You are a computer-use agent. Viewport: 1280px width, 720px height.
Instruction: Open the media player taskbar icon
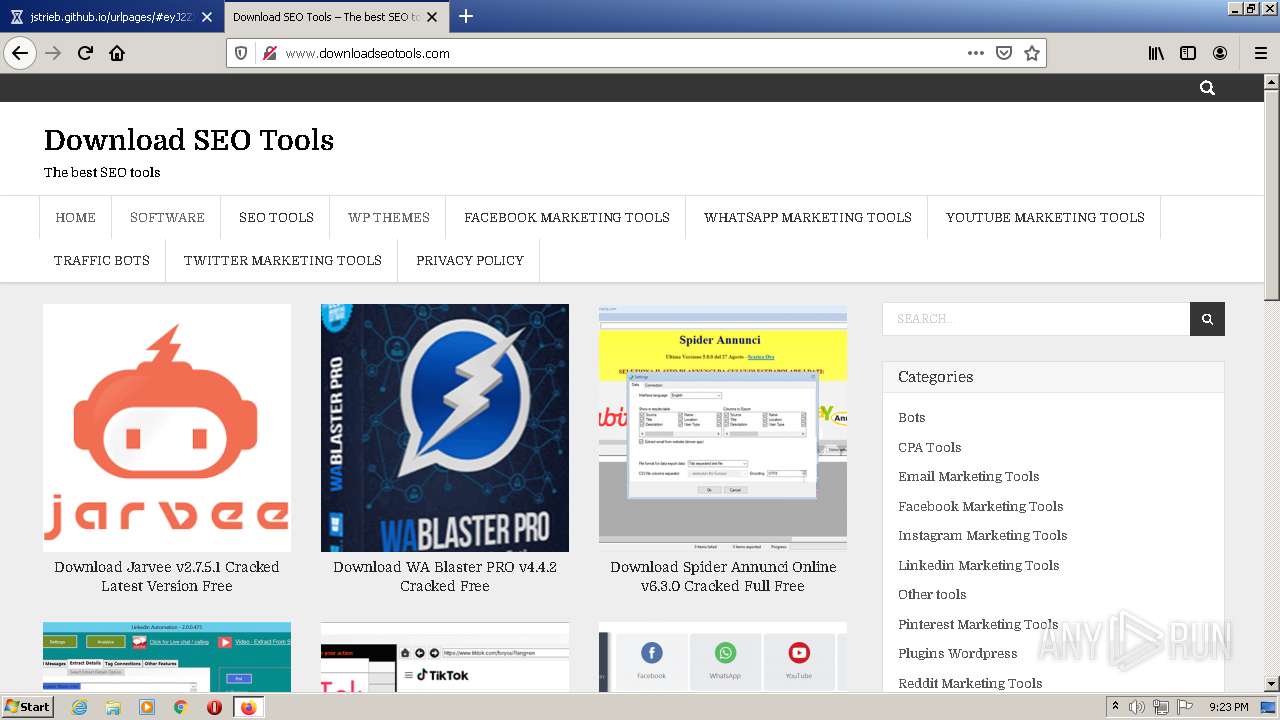[x=147, y=707]
